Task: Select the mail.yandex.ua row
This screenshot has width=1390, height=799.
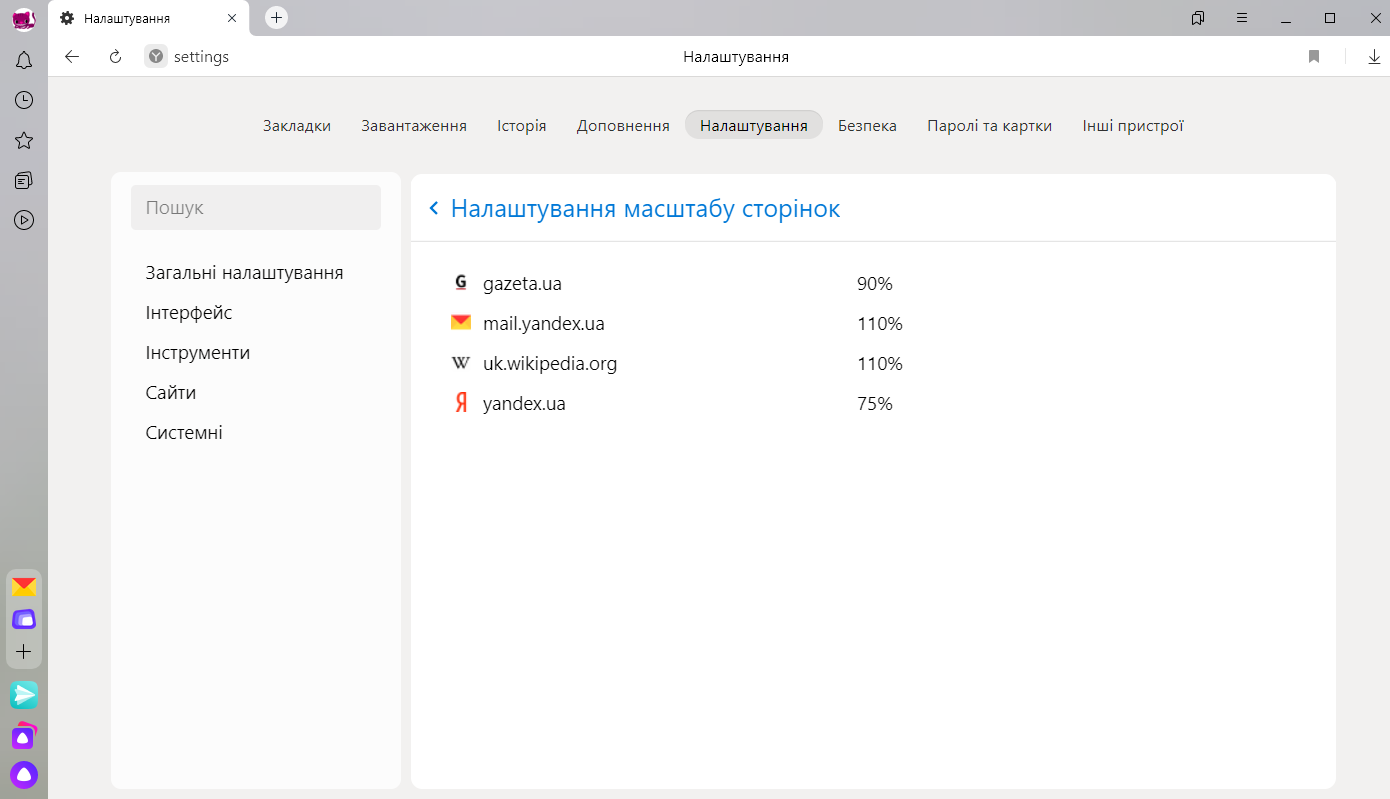Action: coord(873,323)
